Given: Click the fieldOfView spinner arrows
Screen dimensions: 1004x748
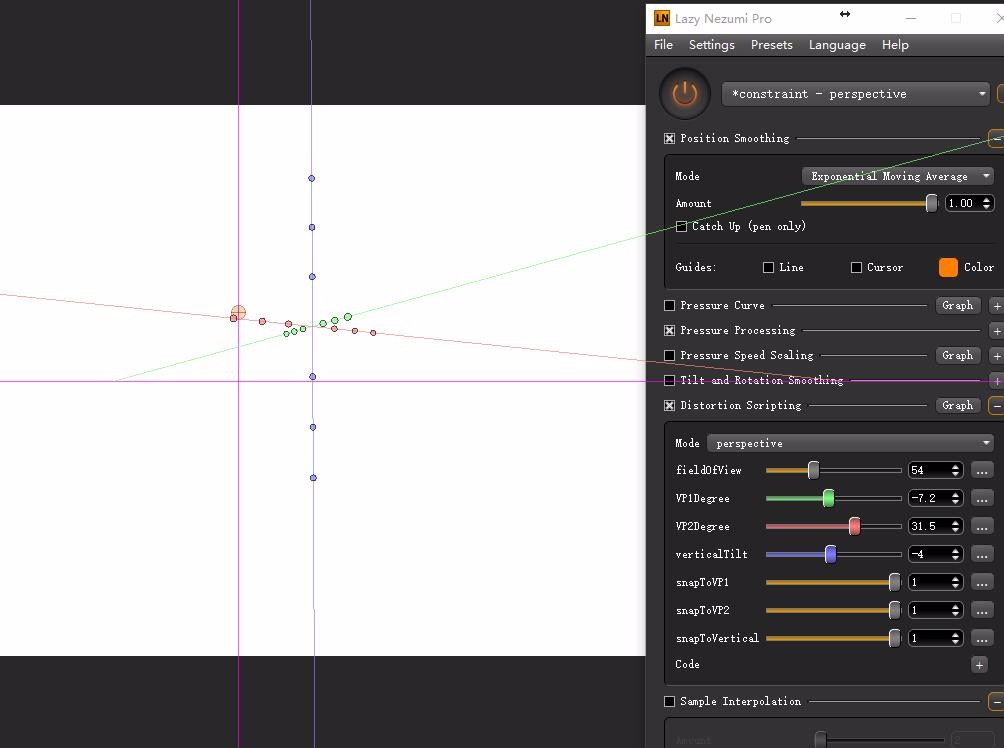Looking at the screenshot, I should (955, 470).
